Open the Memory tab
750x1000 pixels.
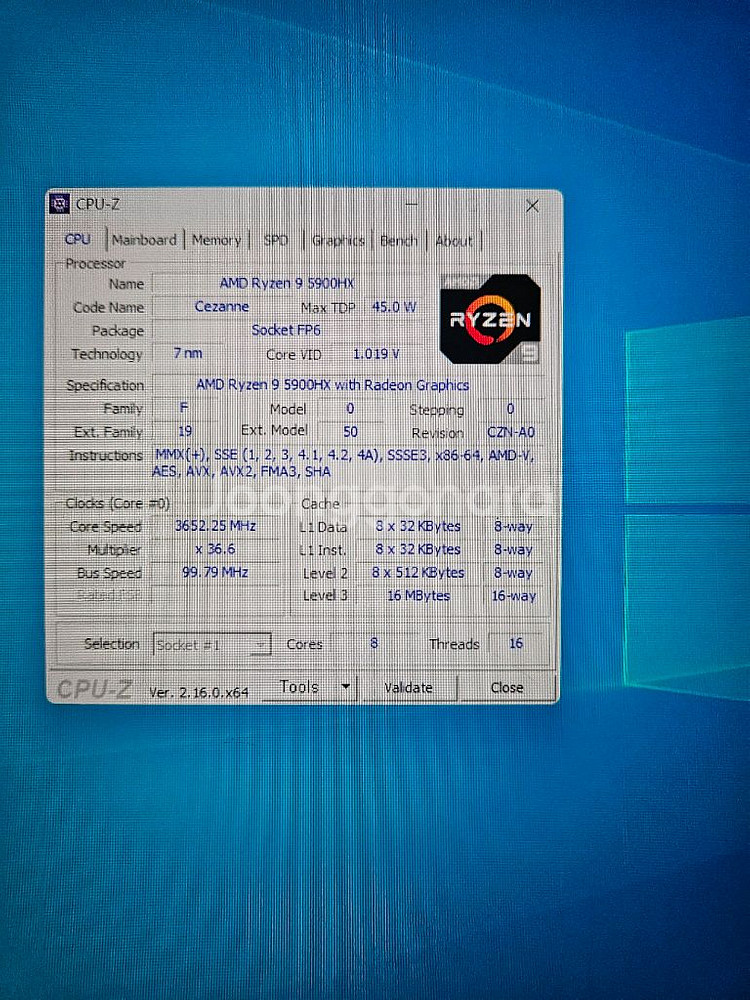[x=216, y=240]
